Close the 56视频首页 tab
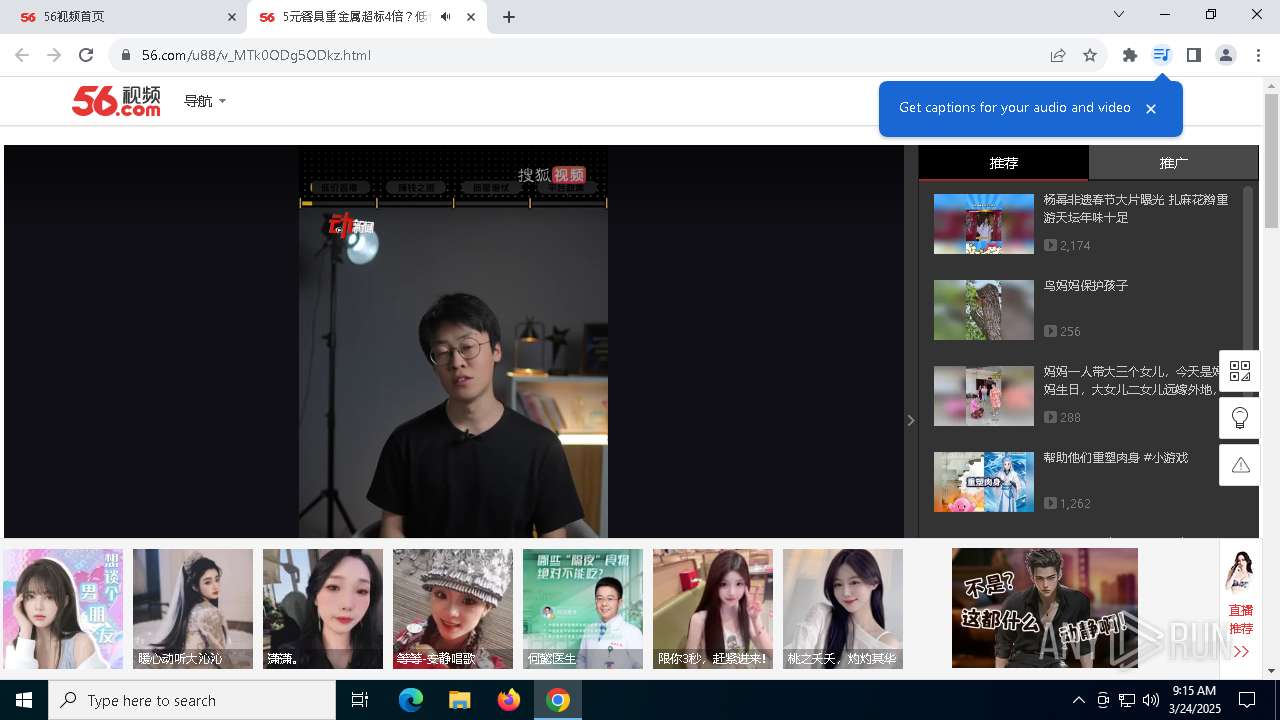Image resolution: width=1280 pixels, height=720 pixels. pyautogui.click(x=232, y=17)
